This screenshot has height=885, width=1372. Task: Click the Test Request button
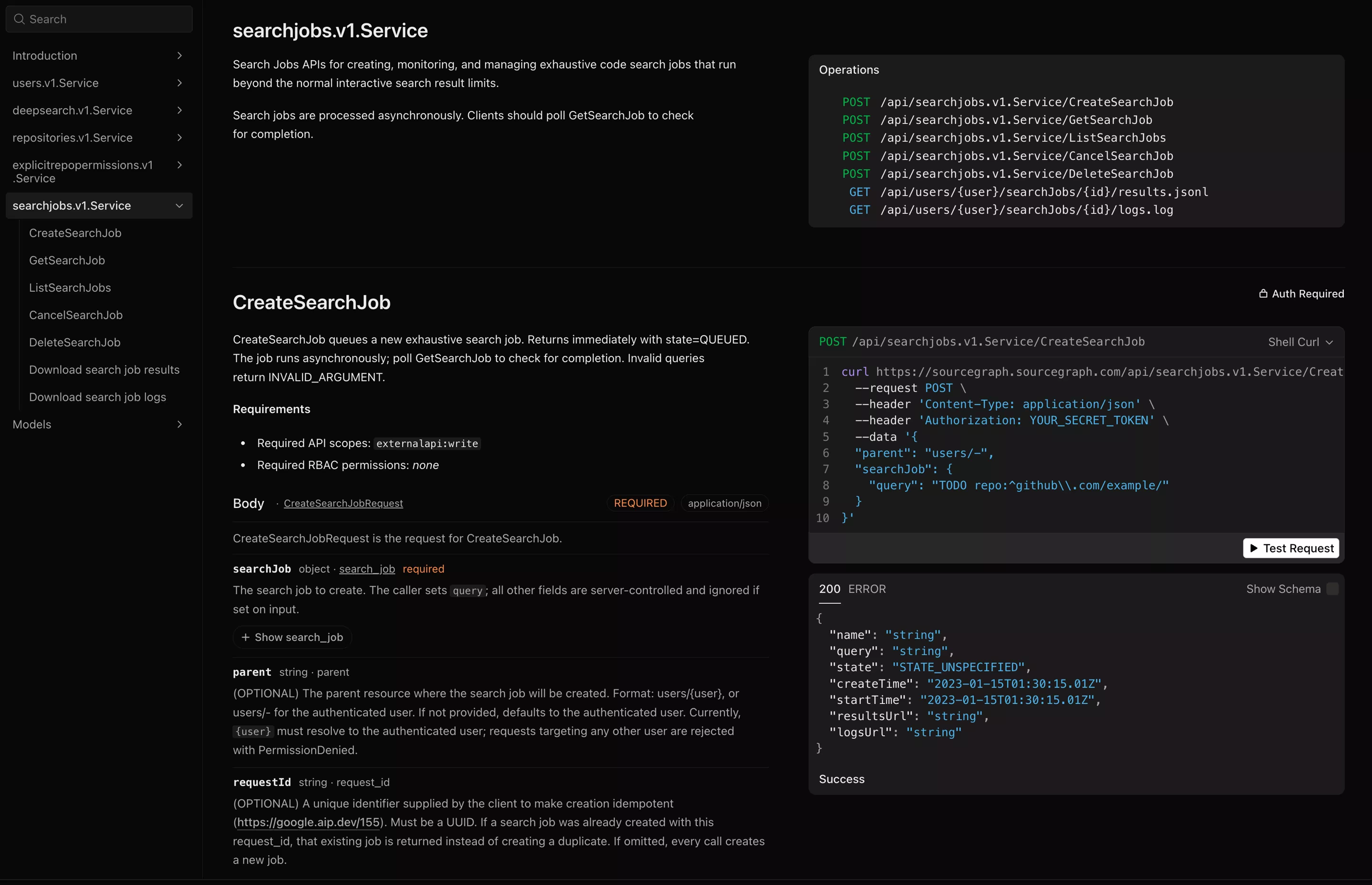pos(1291,548)
